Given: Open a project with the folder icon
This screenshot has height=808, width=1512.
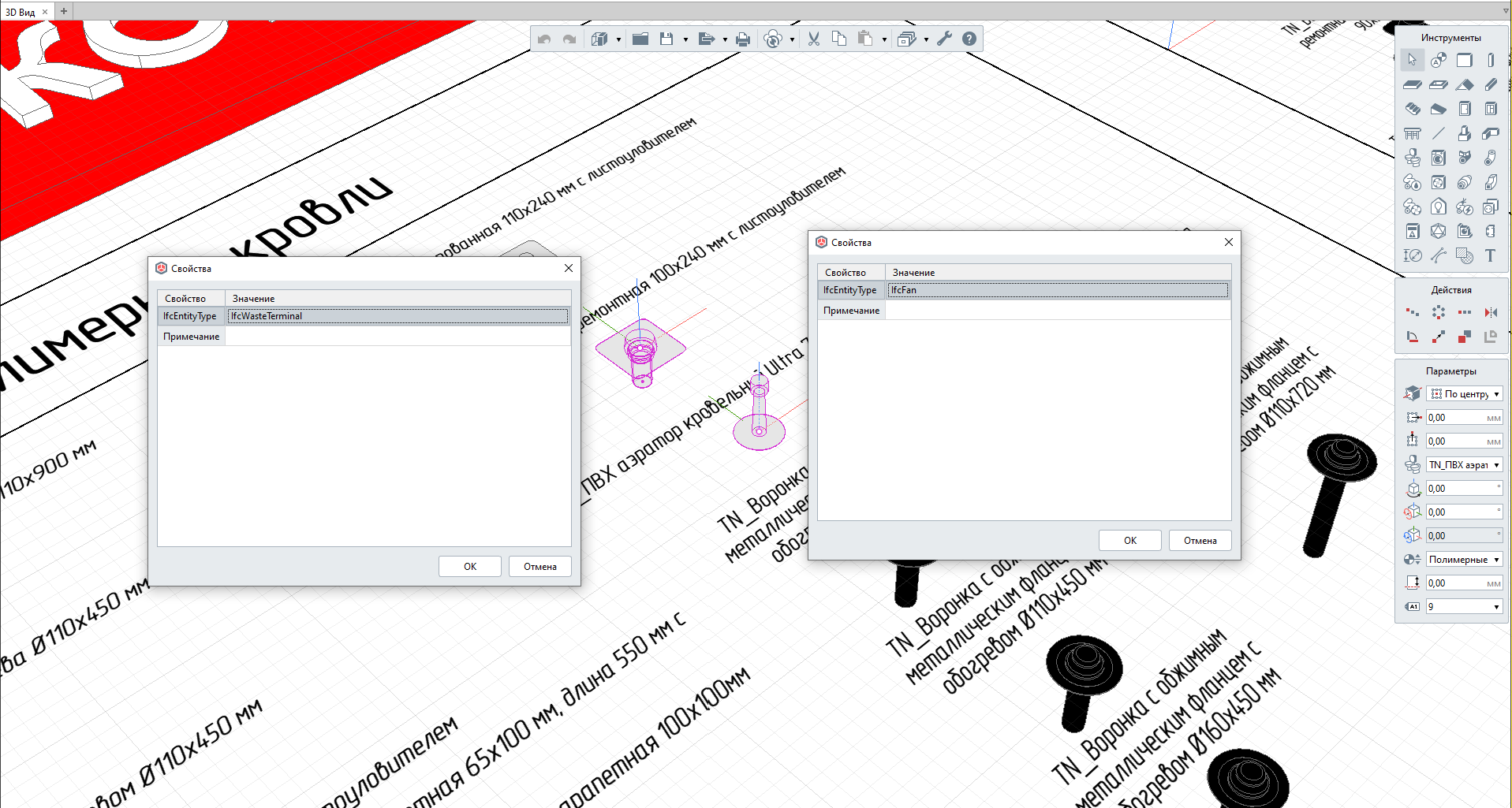Looking at the screenshot, I should tap(640, 39).
